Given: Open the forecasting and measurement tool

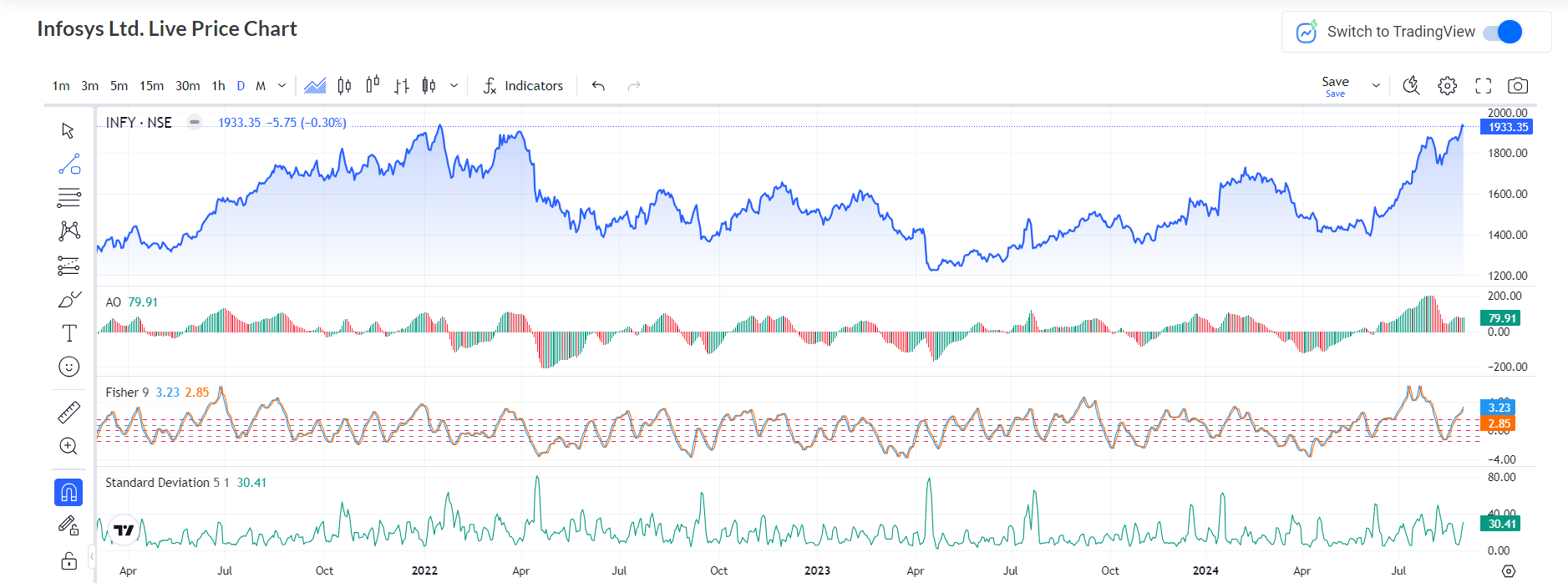Looking at the screenshot, I should point(69,266).
